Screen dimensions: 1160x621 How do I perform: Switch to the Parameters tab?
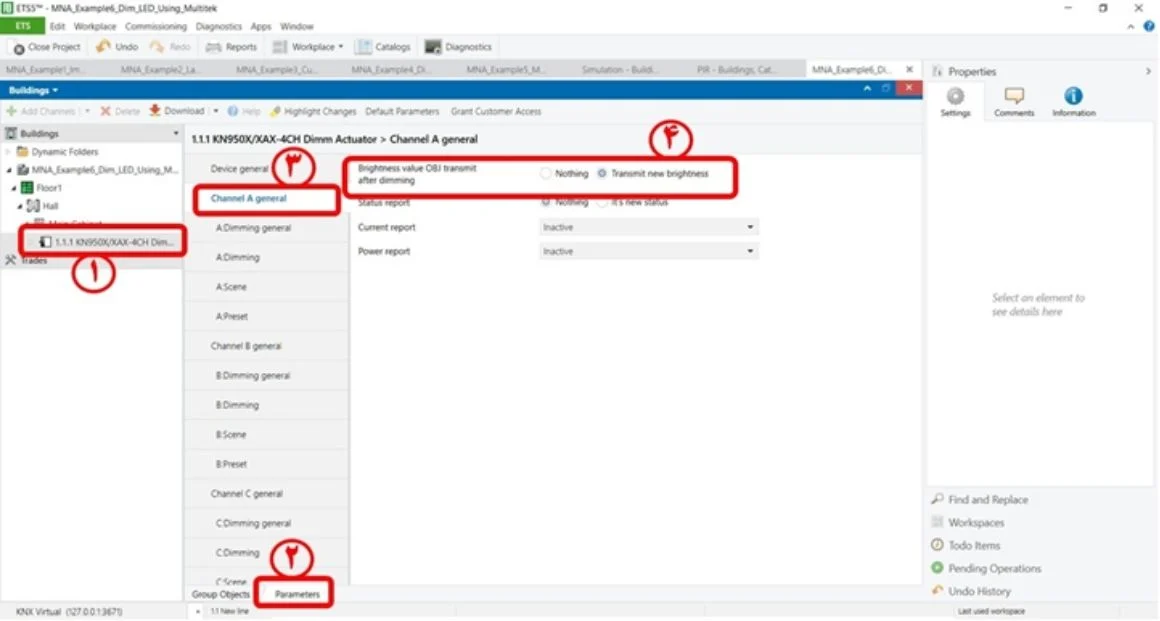click(297, 594)
